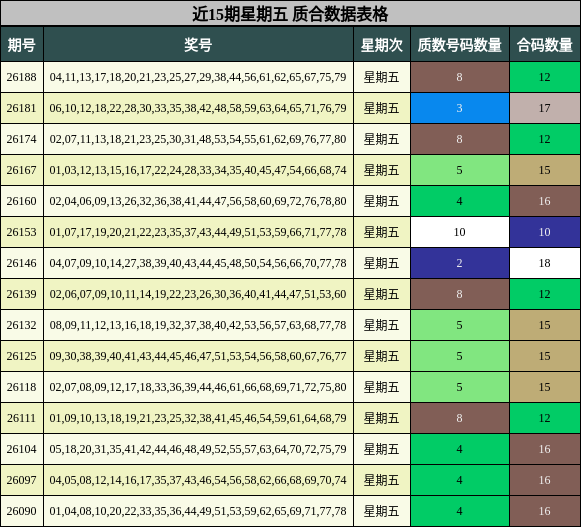
Task: Select the 期号 column header
Action: pos(21,45)
